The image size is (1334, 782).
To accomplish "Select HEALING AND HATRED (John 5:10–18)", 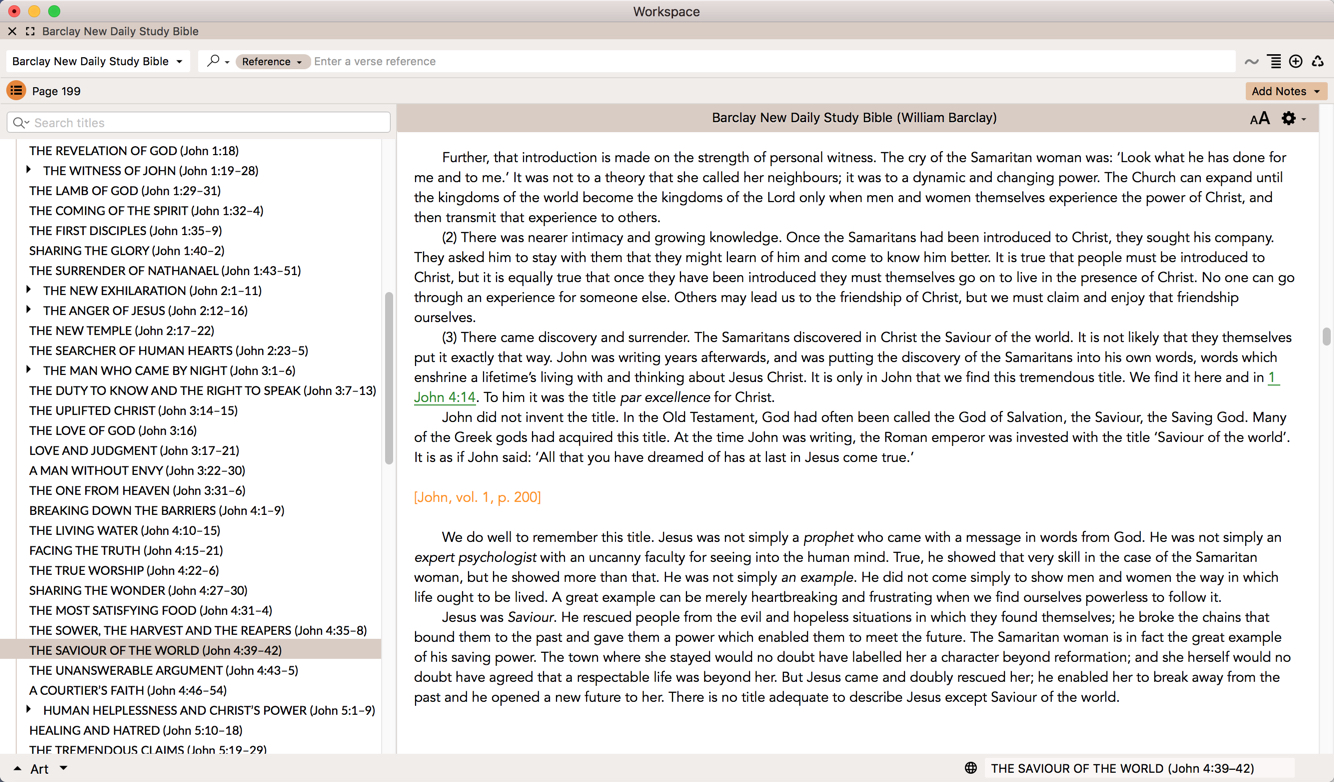I will tap(136, 731).
